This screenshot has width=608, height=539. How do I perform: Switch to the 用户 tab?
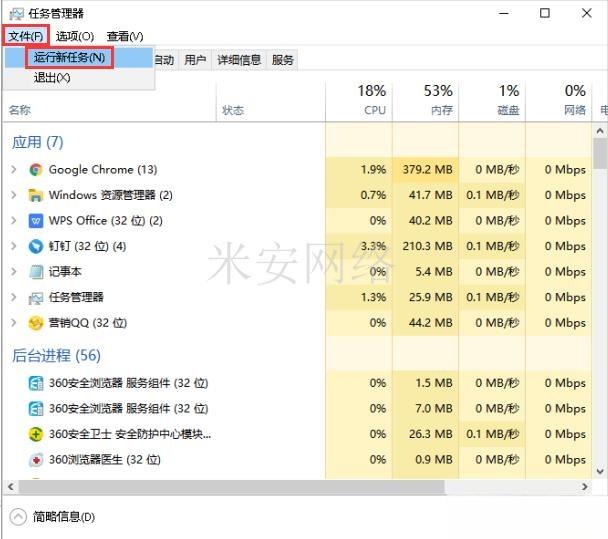[195, 60]
